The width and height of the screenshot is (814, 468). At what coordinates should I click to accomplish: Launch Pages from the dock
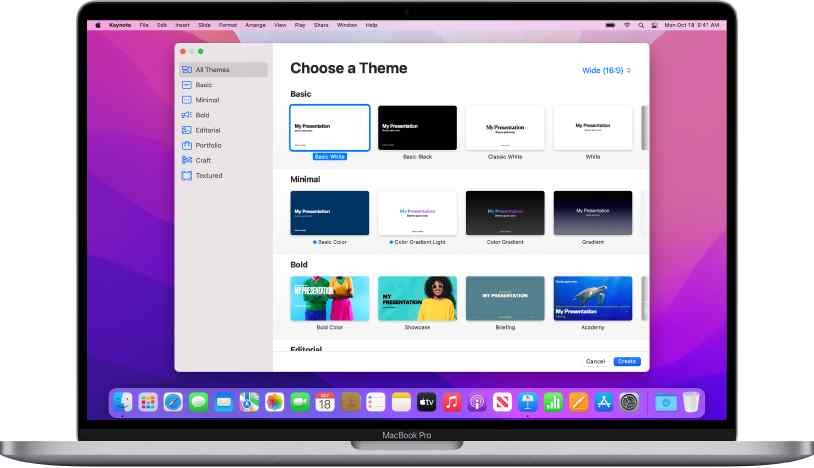click(578, 402)
